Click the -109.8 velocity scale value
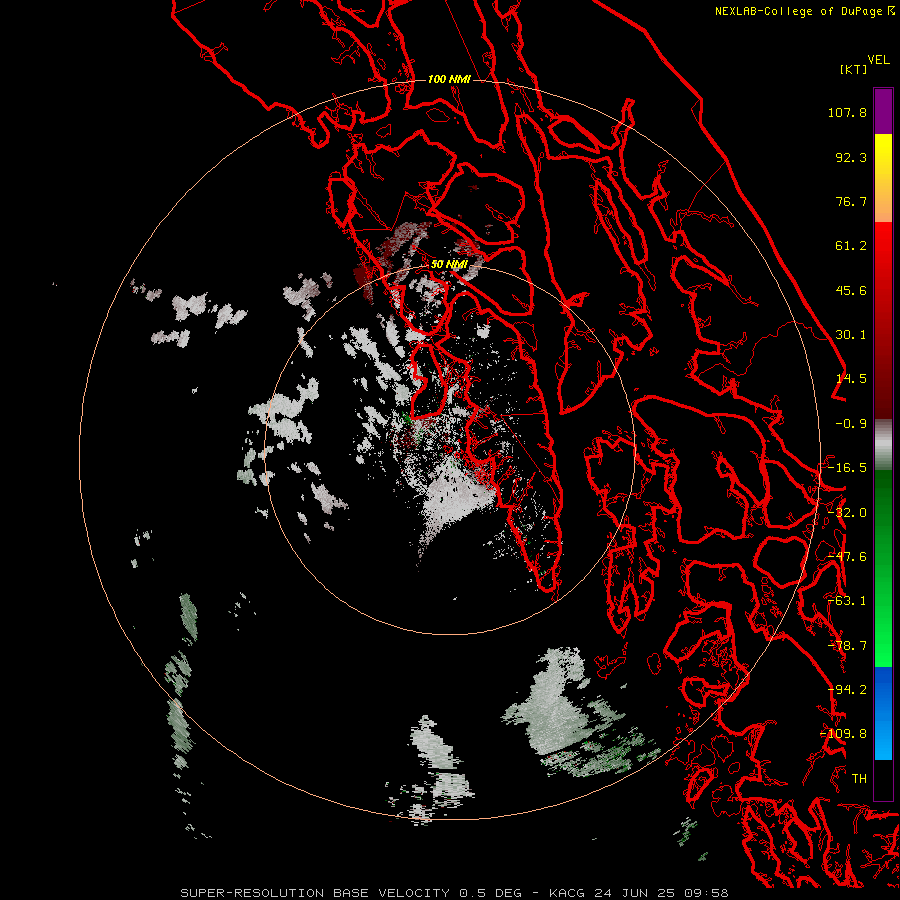The image size is (900, 900). click(x=844, y=734)
